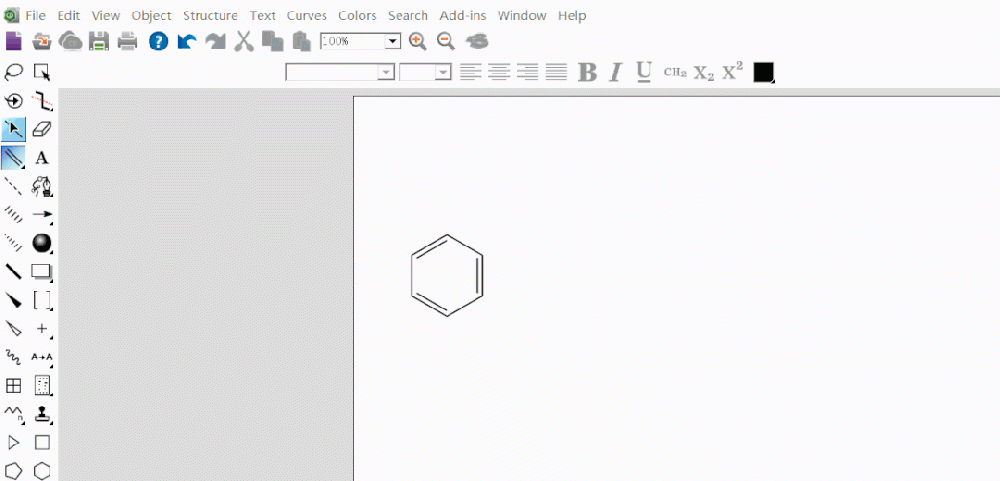The image size is (1000, 481).
Task: Click the cloud upload icon
Action: click(71, 41)
